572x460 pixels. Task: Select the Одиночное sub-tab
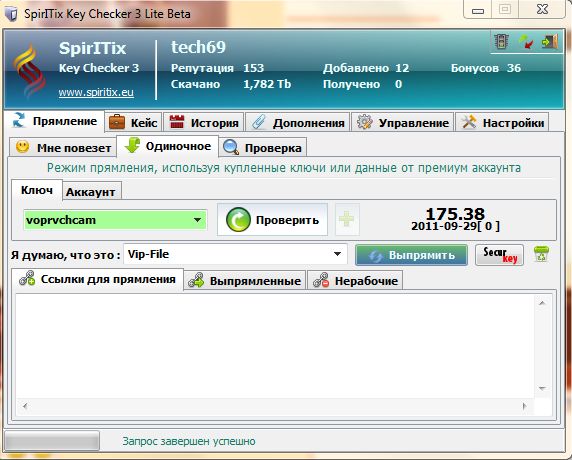(167, 146)
